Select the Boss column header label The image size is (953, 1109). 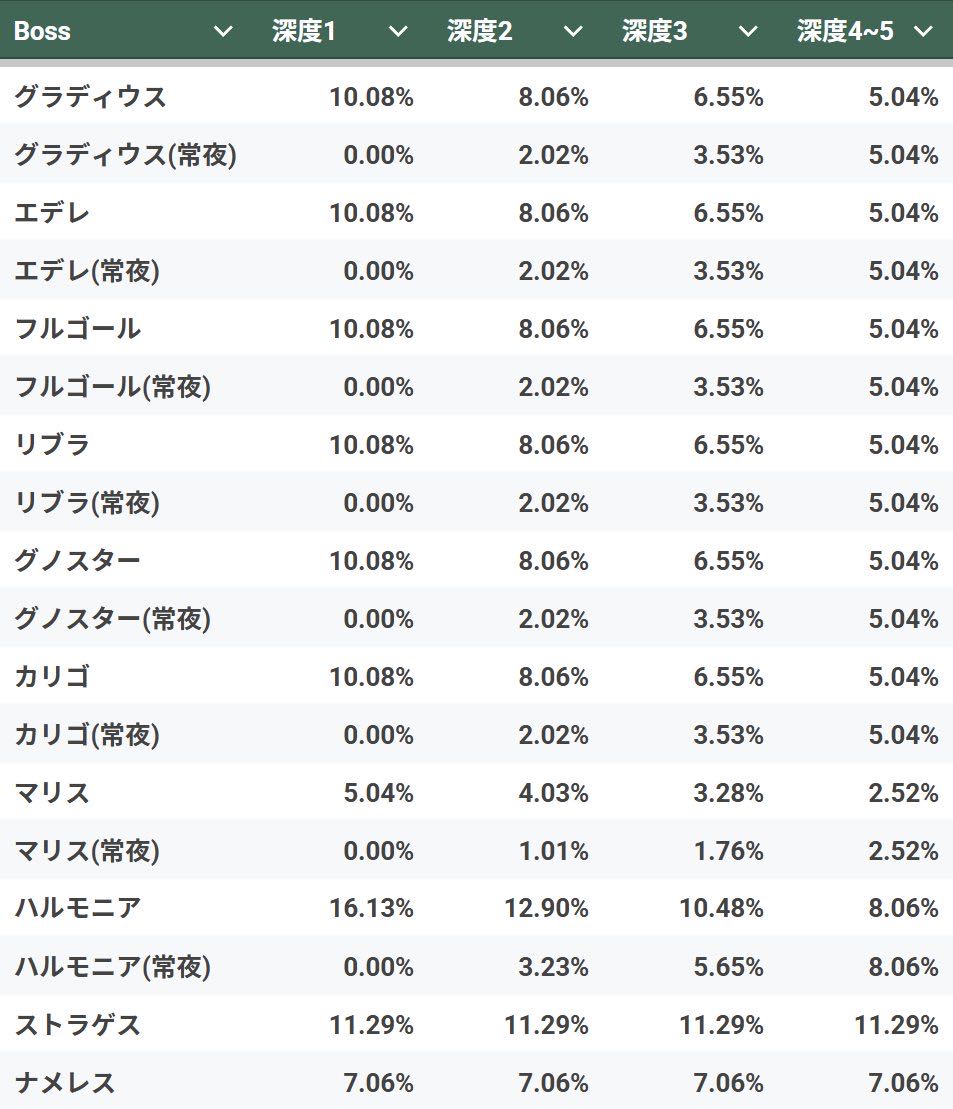pyautogui.click(x=42, y=31)
